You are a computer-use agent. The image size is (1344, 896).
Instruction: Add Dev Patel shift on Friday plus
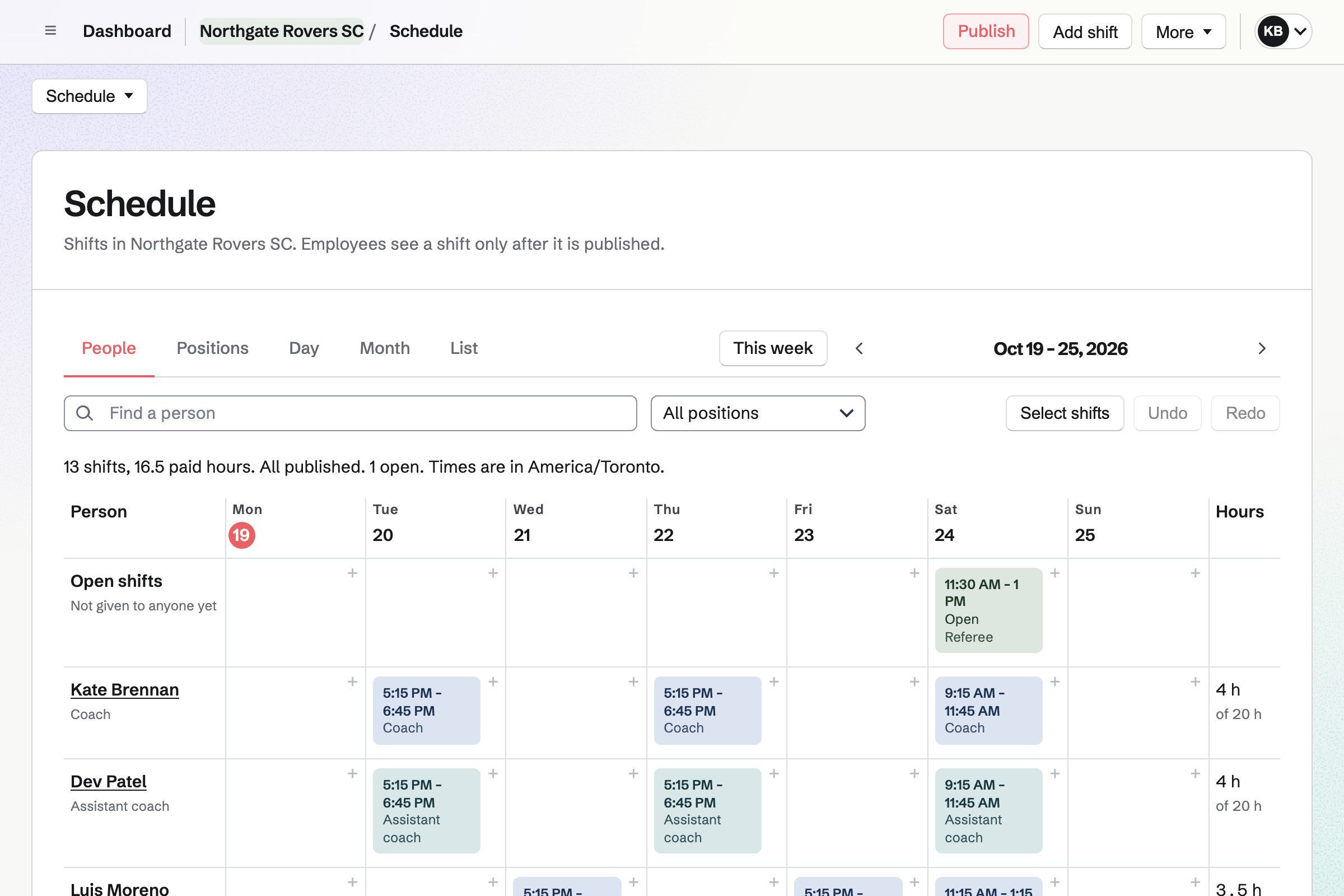pos(914,773)
